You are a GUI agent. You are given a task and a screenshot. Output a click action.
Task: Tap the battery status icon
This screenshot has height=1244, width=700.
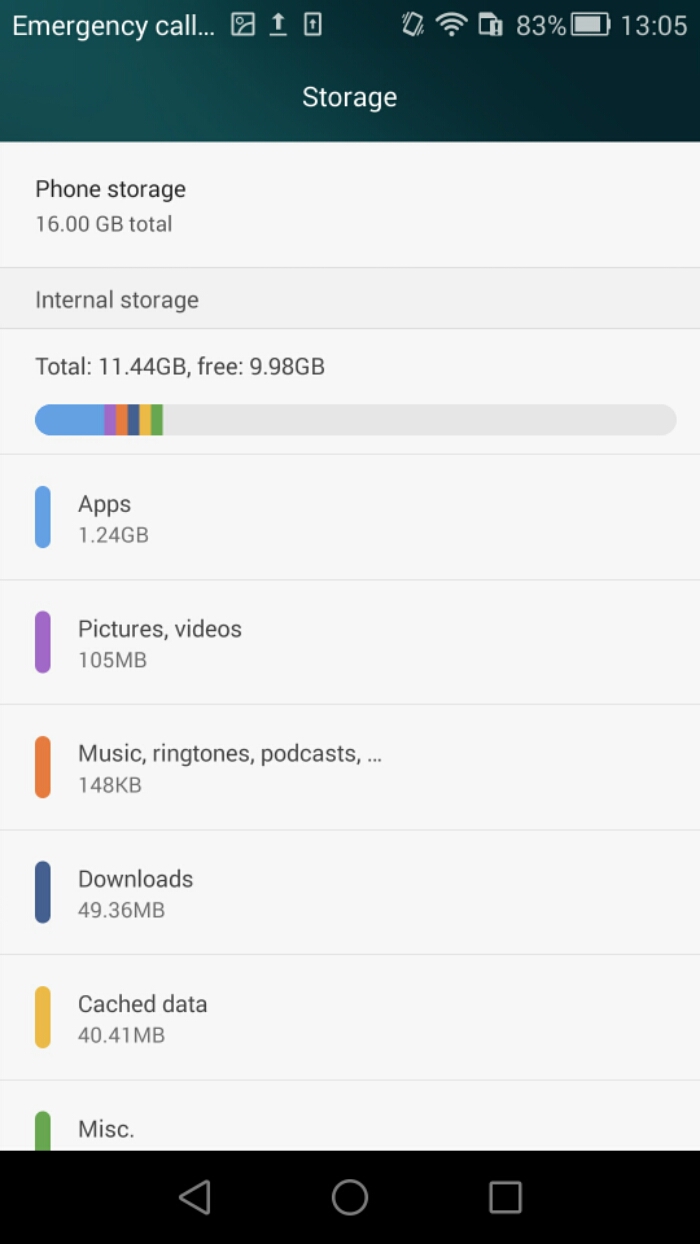590,25
